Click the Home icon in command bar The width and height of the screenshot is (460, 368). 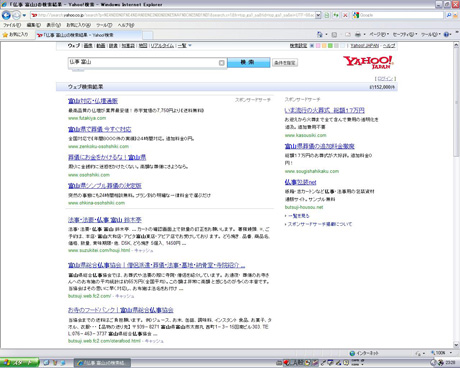pos(320,35)
